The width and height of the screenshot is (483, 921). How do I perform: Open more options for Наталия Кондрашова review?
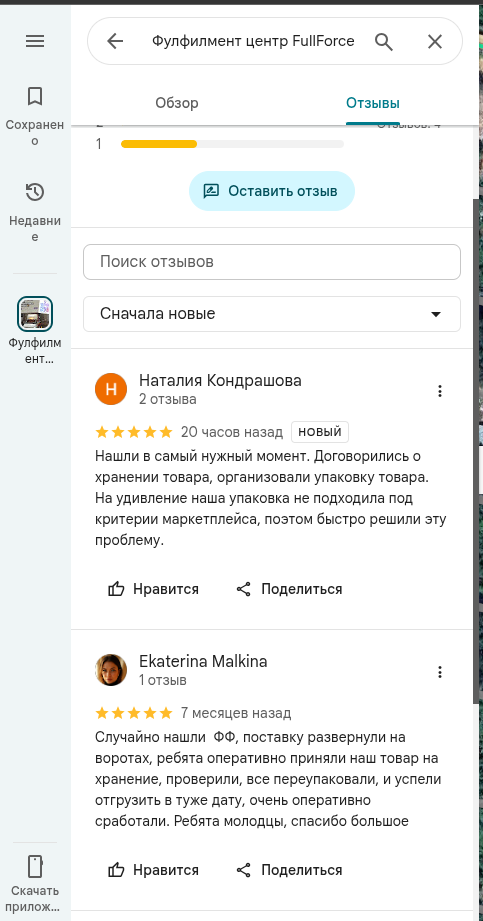coord(440,391)
